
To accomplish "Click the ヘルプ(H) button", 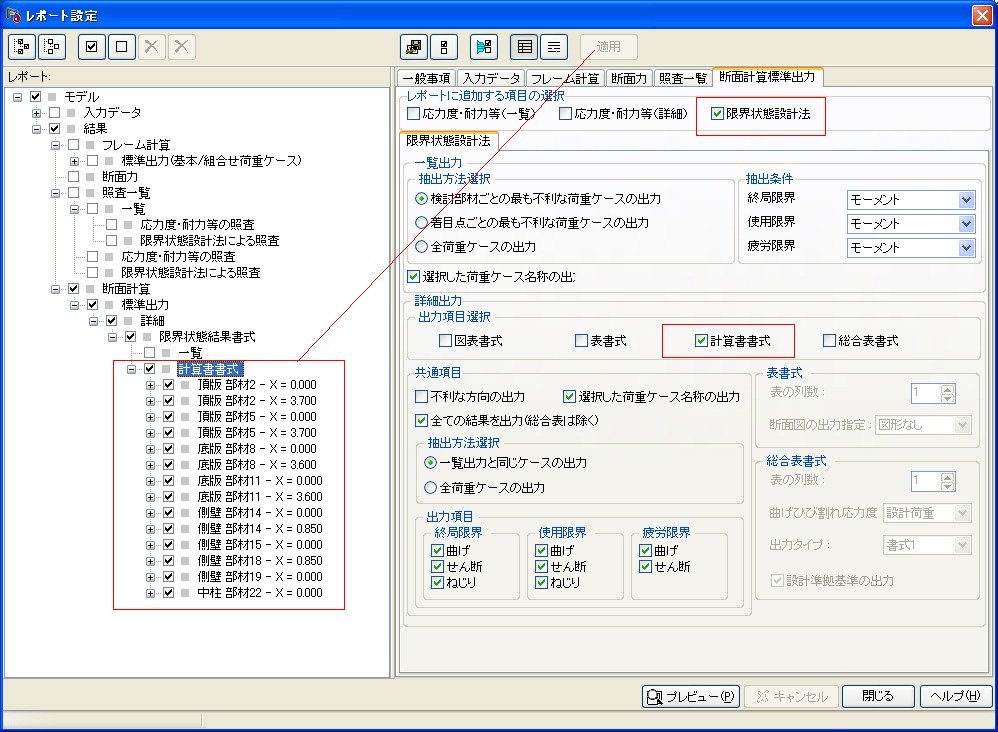I will pos(956,696).
